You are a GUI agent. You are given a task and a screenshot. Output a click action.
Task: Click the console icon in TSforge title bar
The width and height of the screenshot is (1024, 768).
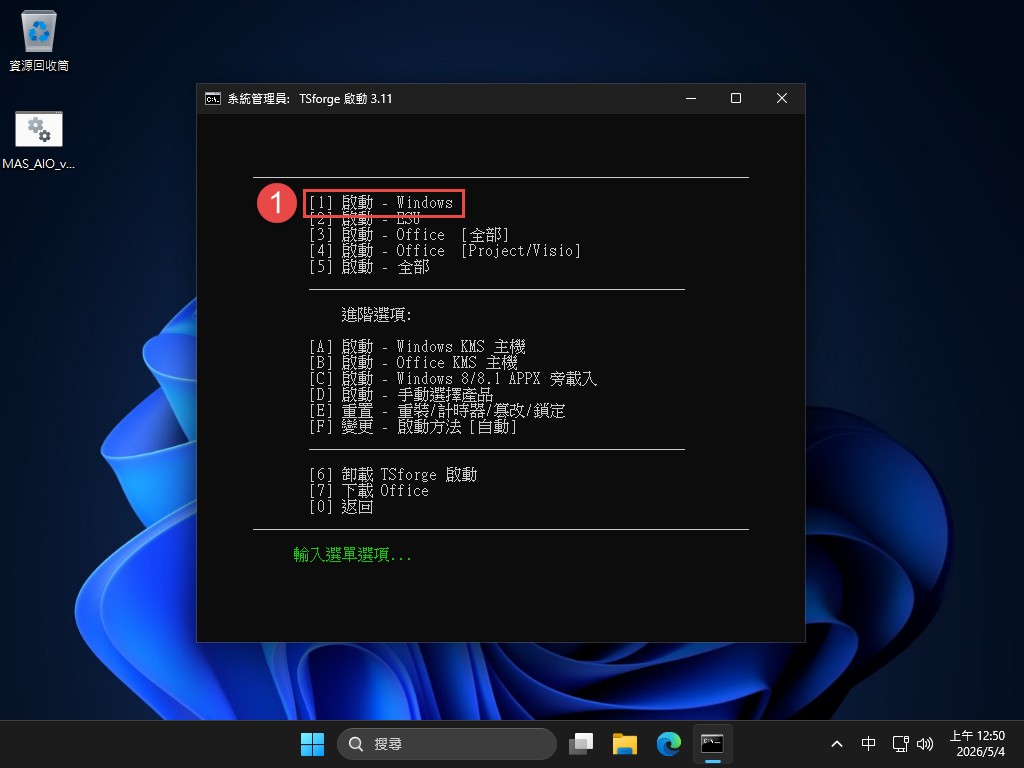[x=212, y=99]
